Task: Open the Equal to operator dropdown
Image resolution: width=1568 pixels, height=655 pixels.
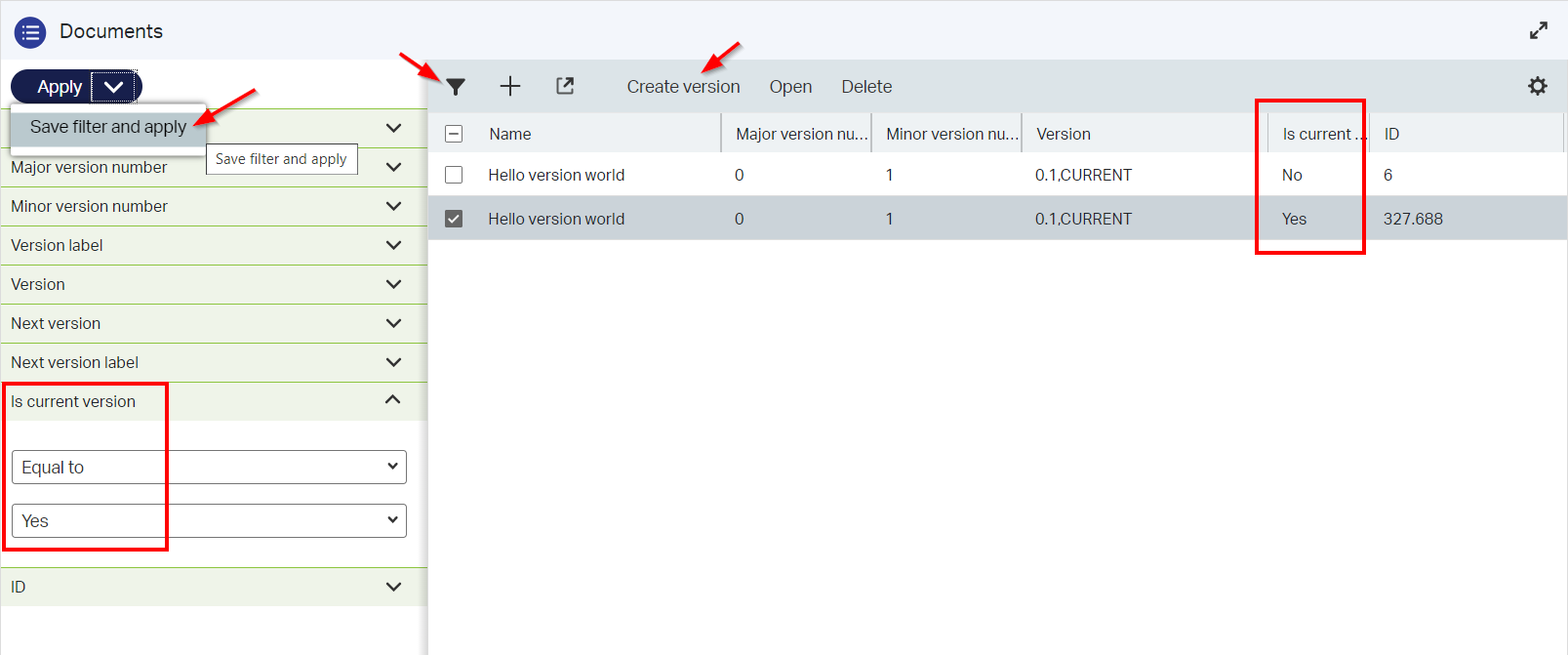Action: 209,468
